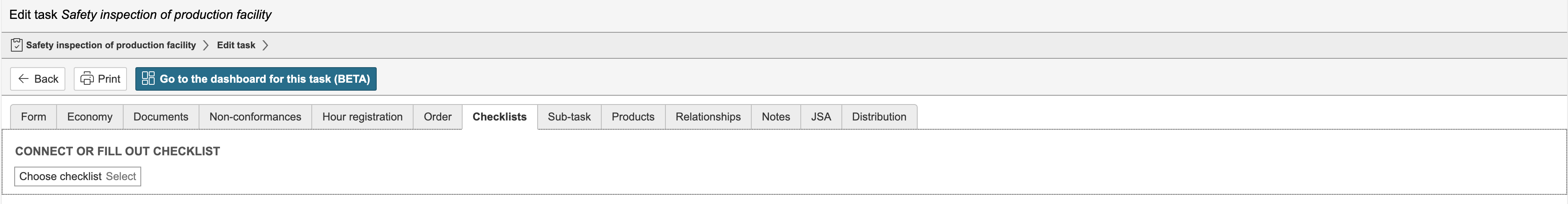Click the Edit task breadcrumb link
Viewport: 1568px width, 204px height.
click(236, 45)
